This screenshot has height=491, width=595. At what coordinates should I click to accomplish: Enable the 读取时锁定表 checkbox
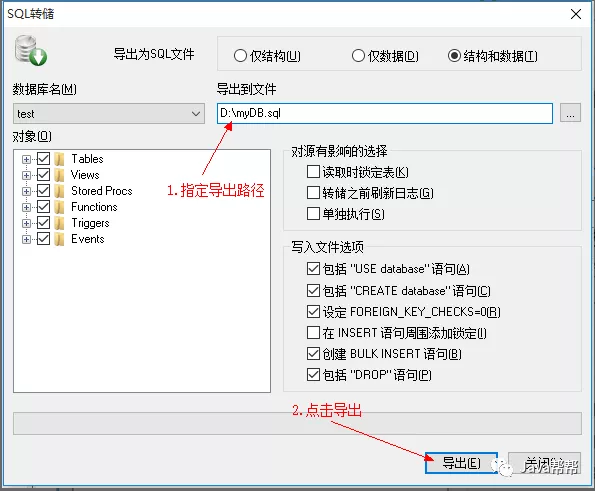click(x=313, y=172)
